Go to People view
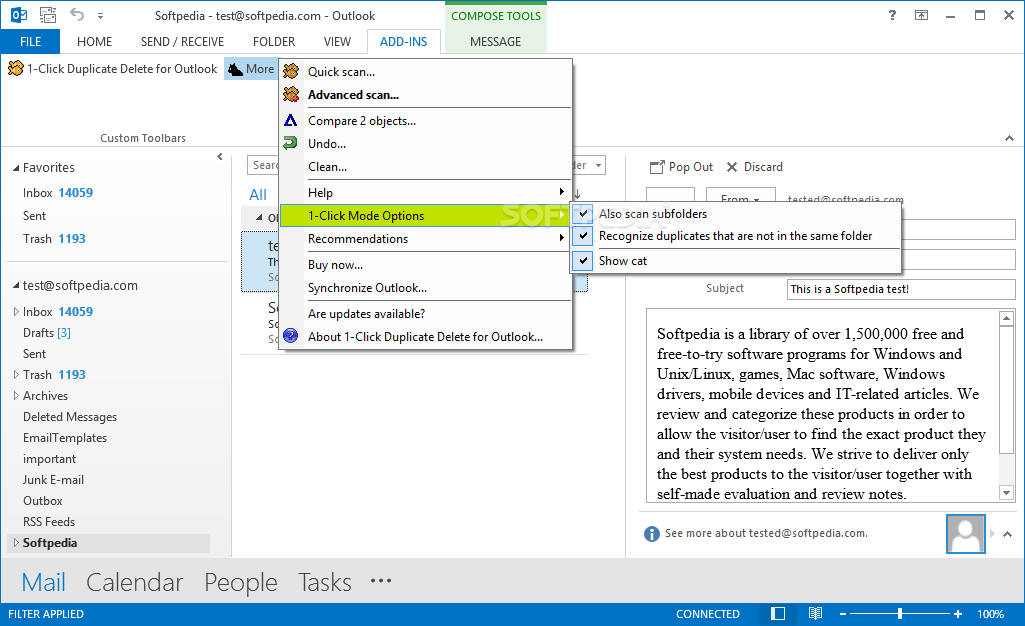 click(x=241, y=582)
